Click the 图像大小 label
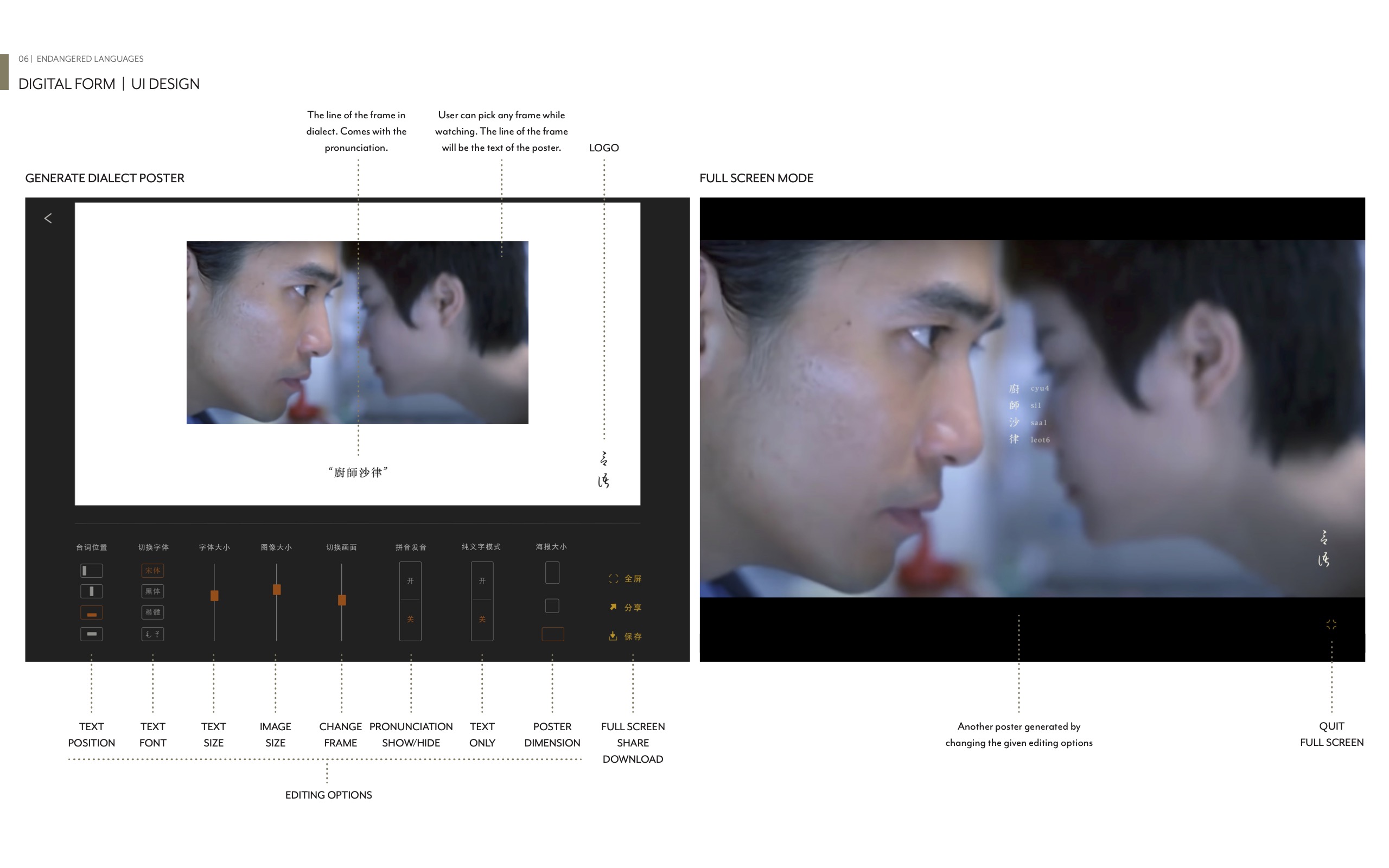This screenshot has height=868, width=1389. click(276, 547)
